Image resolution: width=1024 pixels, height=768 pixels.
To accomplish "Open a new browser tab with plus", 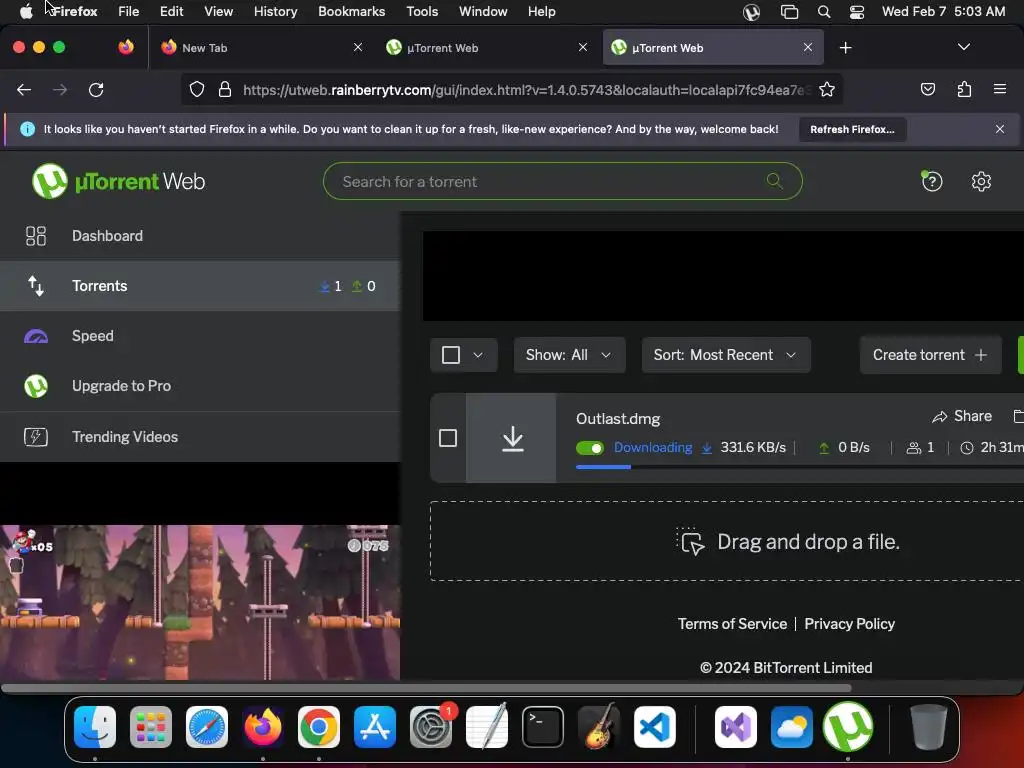I will click(x=845, y=48).
